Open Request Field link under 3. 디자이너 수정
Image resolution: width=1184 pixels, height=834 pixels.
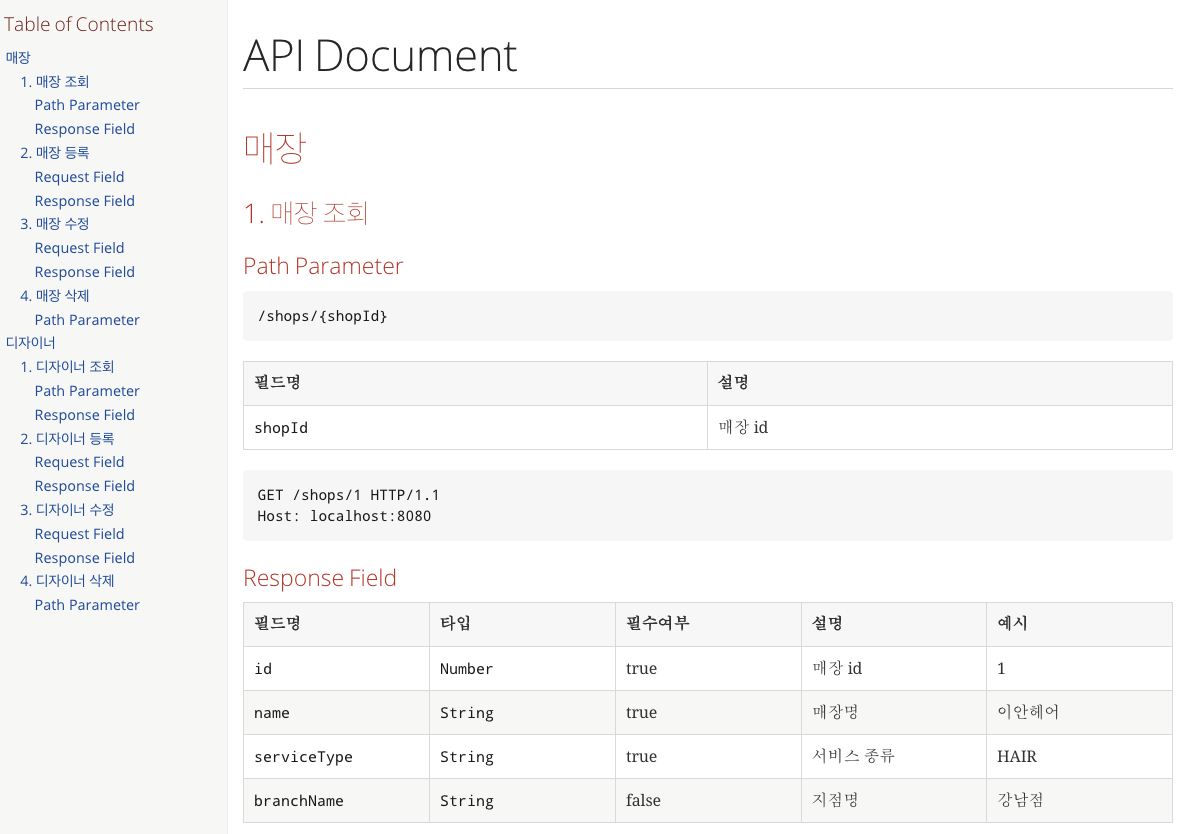tap(79, 533)
